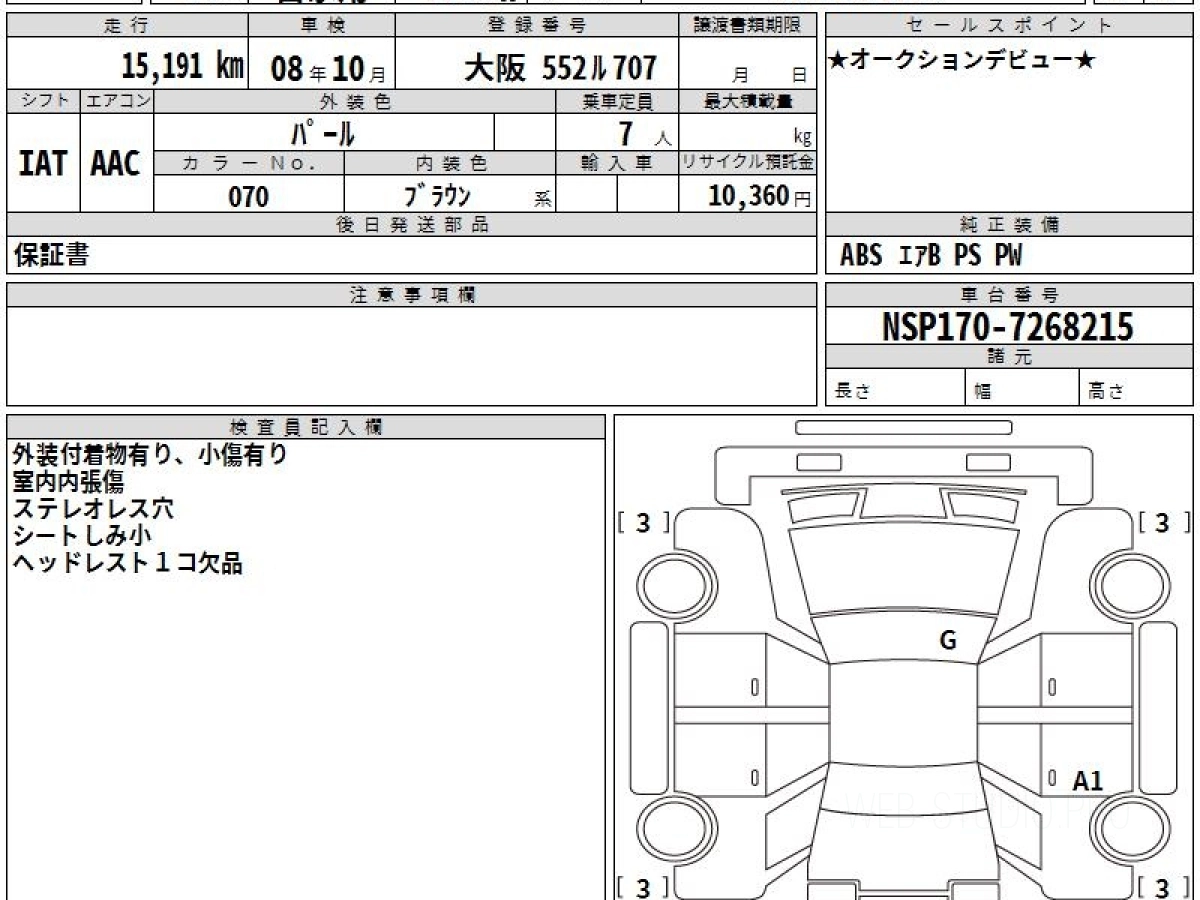
Task: Click the empty 注意事項欄 notes field
Action: (x=412, y=356)
